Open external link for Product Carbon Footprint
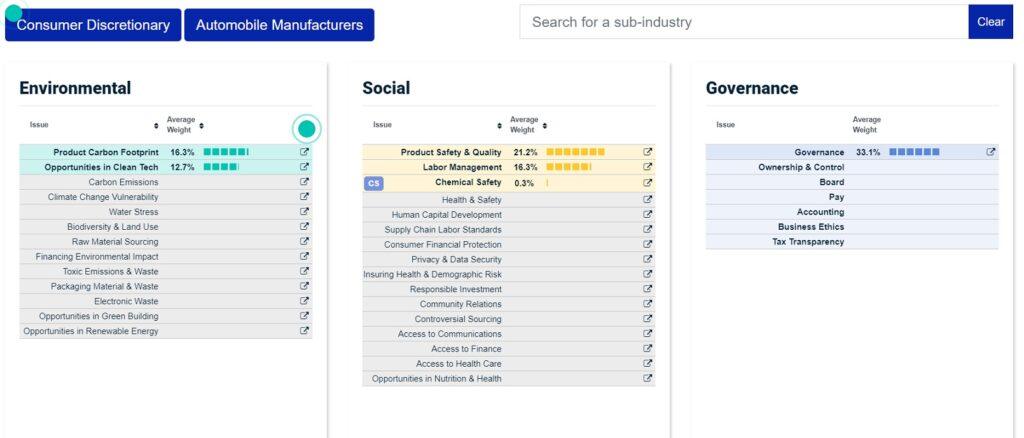Image resolution: width=1024 pixels, height=438 pixels. (304, 152)
